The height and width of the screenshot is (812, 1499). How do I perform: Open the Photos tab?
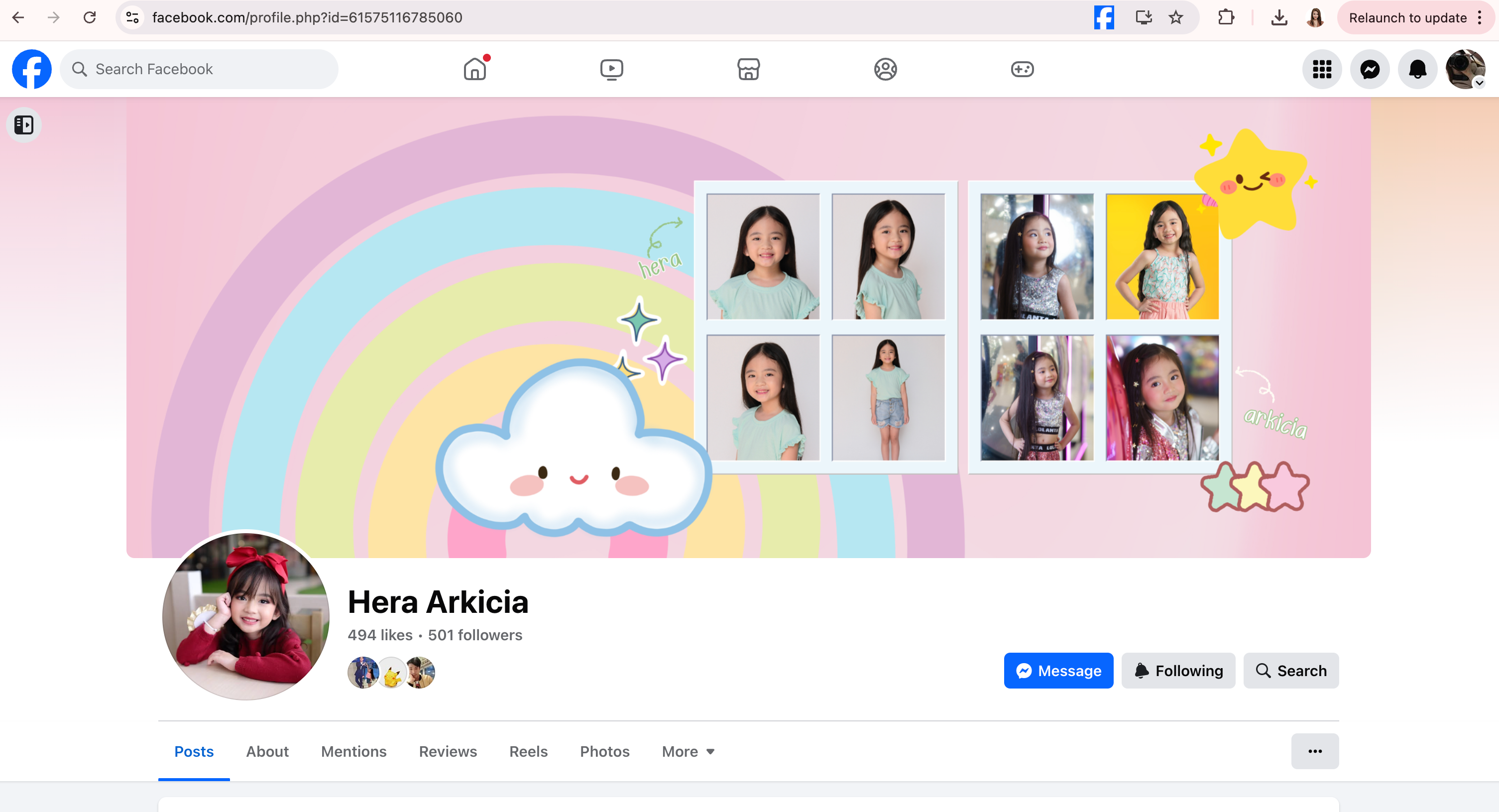coord(604,751)
